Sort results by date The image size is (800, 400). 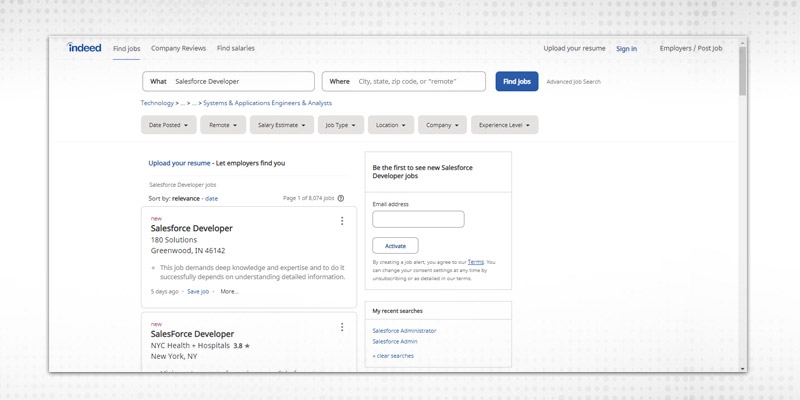pyautogui.click(x=212, y=199)
